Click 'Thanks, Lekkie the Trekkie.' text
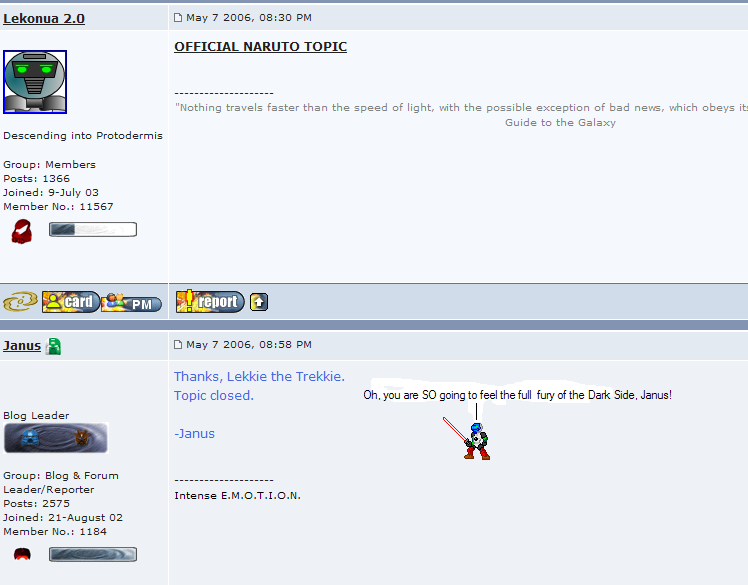This screenshot has height=585, width=748. [260, 376]
